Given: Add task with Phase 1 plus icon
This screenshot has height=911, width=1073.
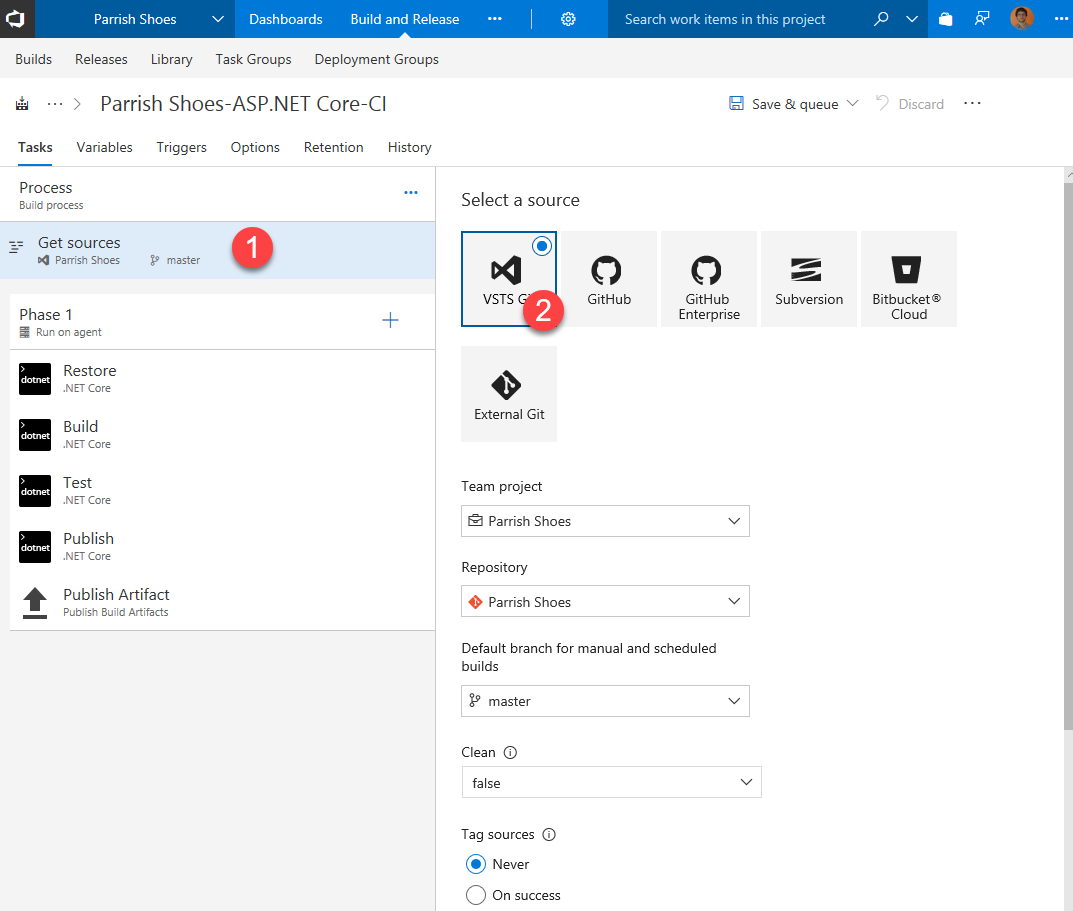Looking at the screenshot, I should coord(390,320).
